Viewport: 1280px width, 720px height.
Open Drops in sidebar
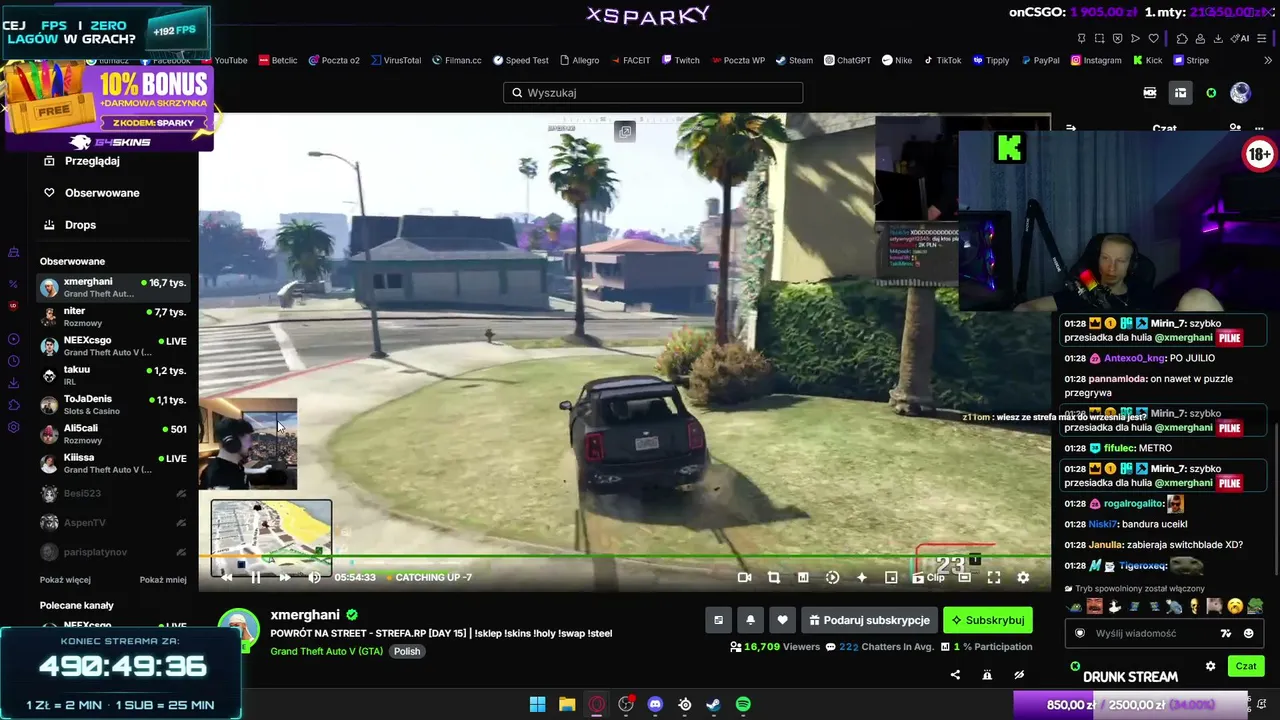click(80, 225)
